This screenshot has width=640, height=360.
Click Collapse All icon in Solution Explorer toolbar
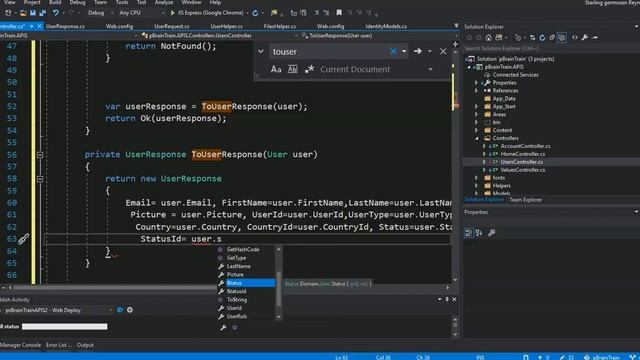click(552, 38)
